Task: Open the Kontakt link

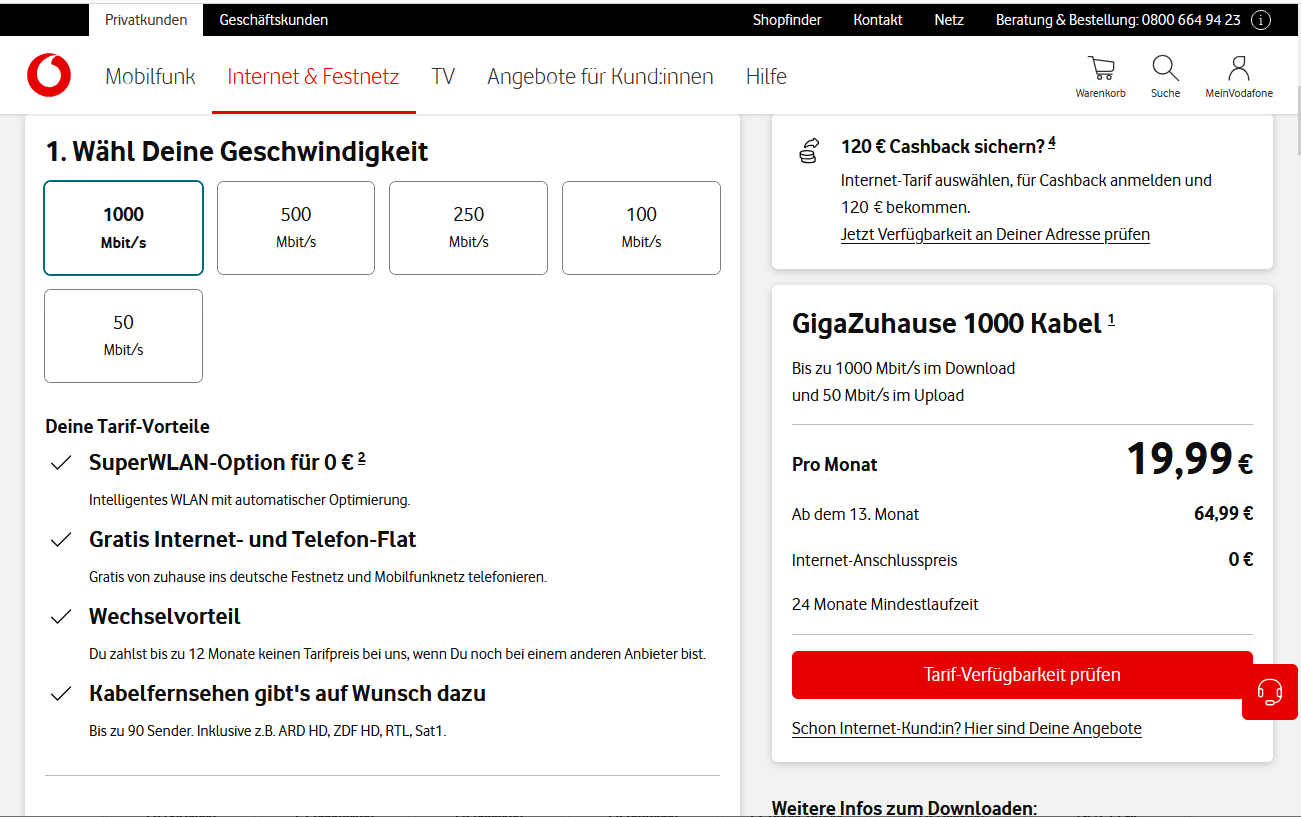Action: (x=878, y=20)
